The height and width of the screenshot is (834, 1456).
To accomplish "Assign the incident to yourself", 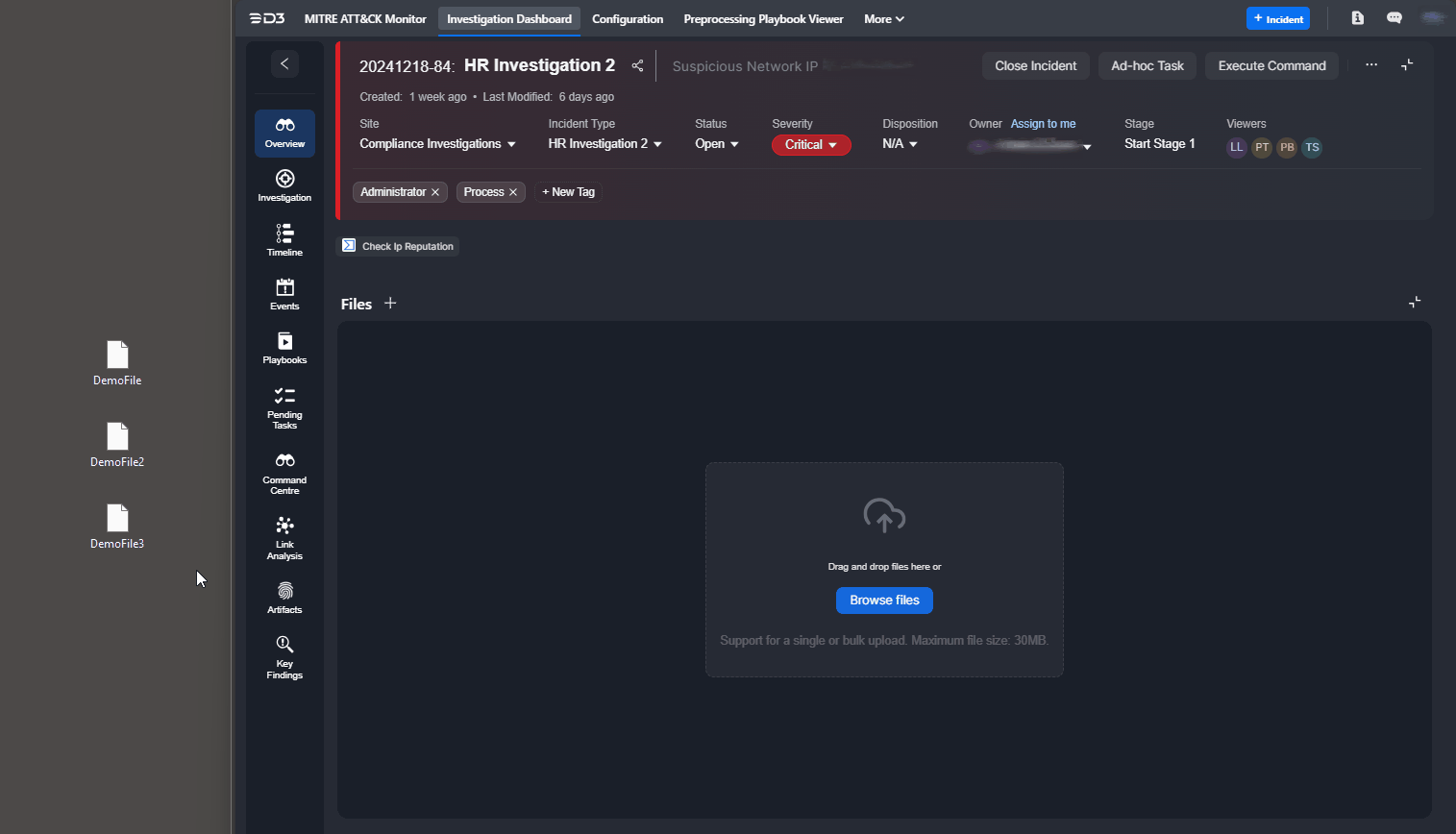I will [1043, 123].
